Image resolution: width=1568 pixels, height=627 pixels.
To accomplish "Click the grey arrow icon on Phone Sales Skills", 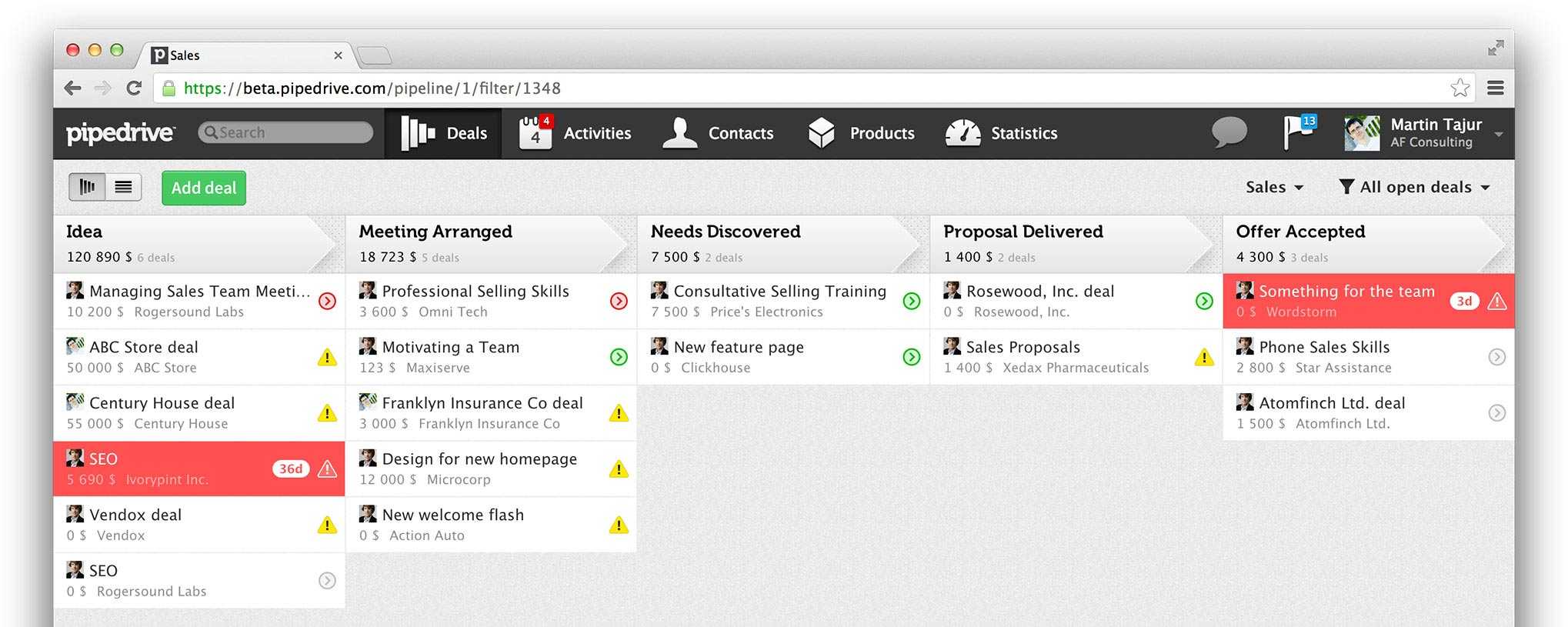I will click(x=1496, y=357).
